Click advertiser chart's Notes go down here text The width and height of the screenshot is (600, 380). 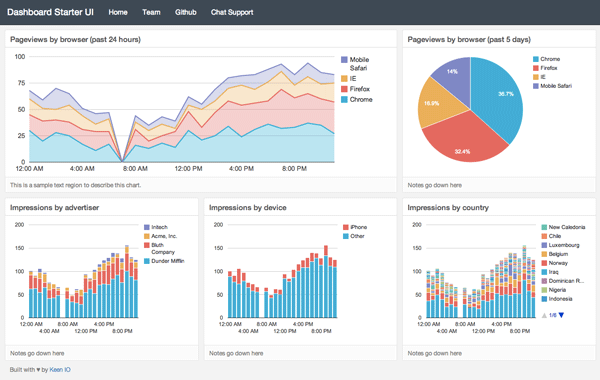[x=37, y=353]
